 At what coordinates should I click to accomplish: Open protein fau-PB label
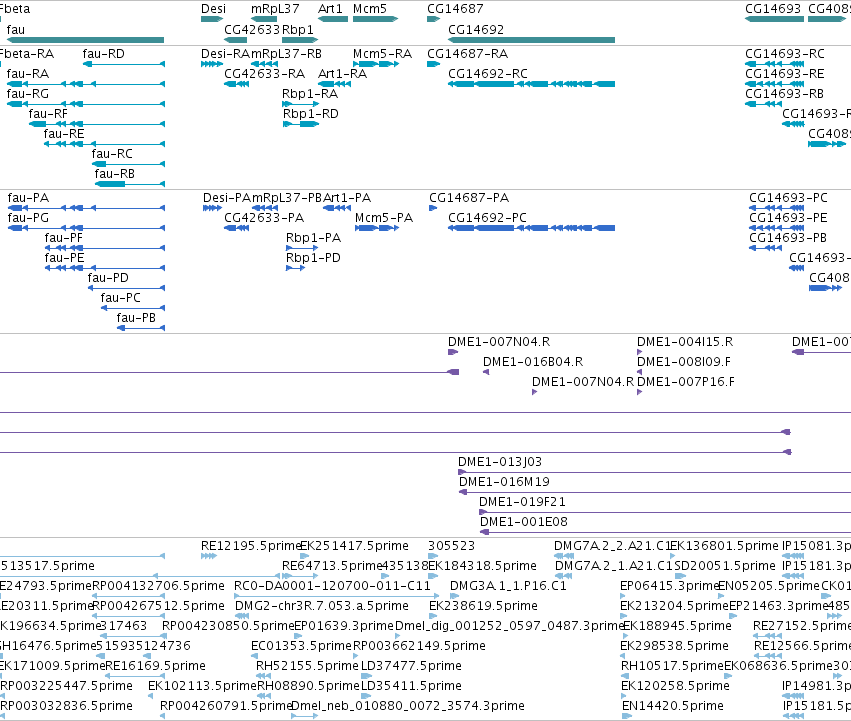coord(136,318)
